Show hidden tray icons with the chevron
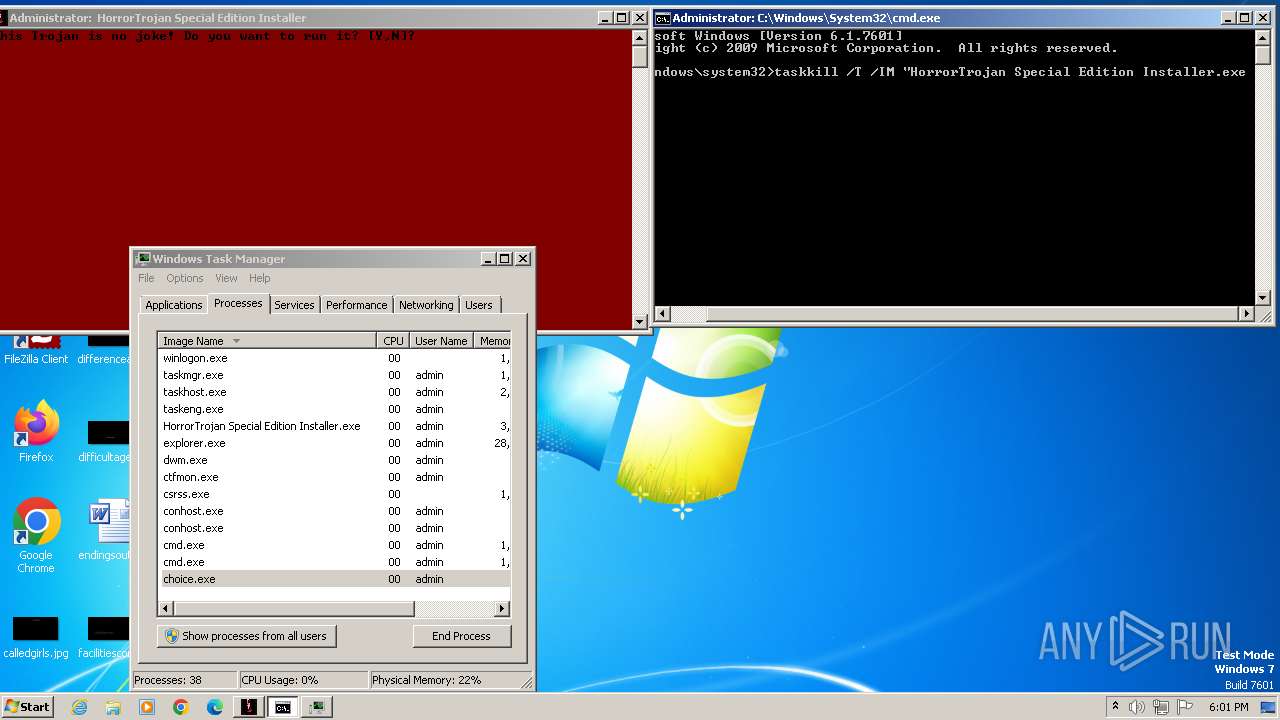This screenshot has height=720, width=1280. 1115,707
